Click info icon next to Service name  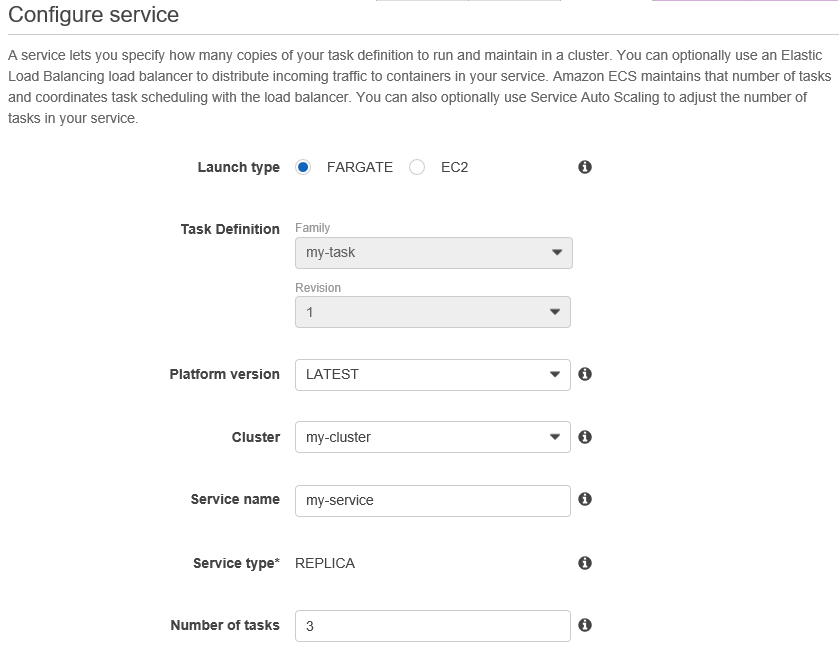click(585, 499)
